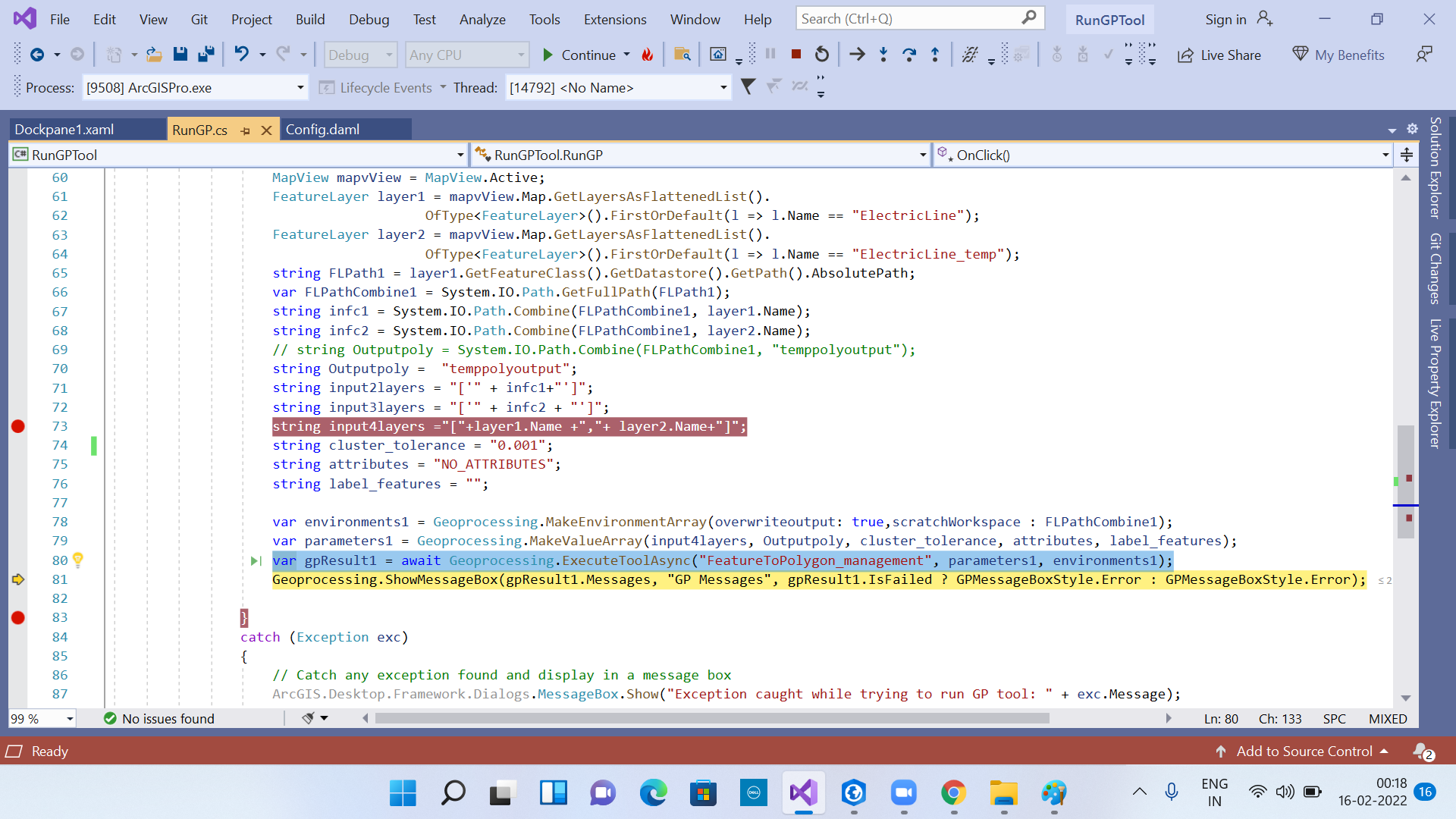Viewport: 1456px width, 819px height.
Task: Stop debugging with the red square icon
Action: click(x=796, y=54)
